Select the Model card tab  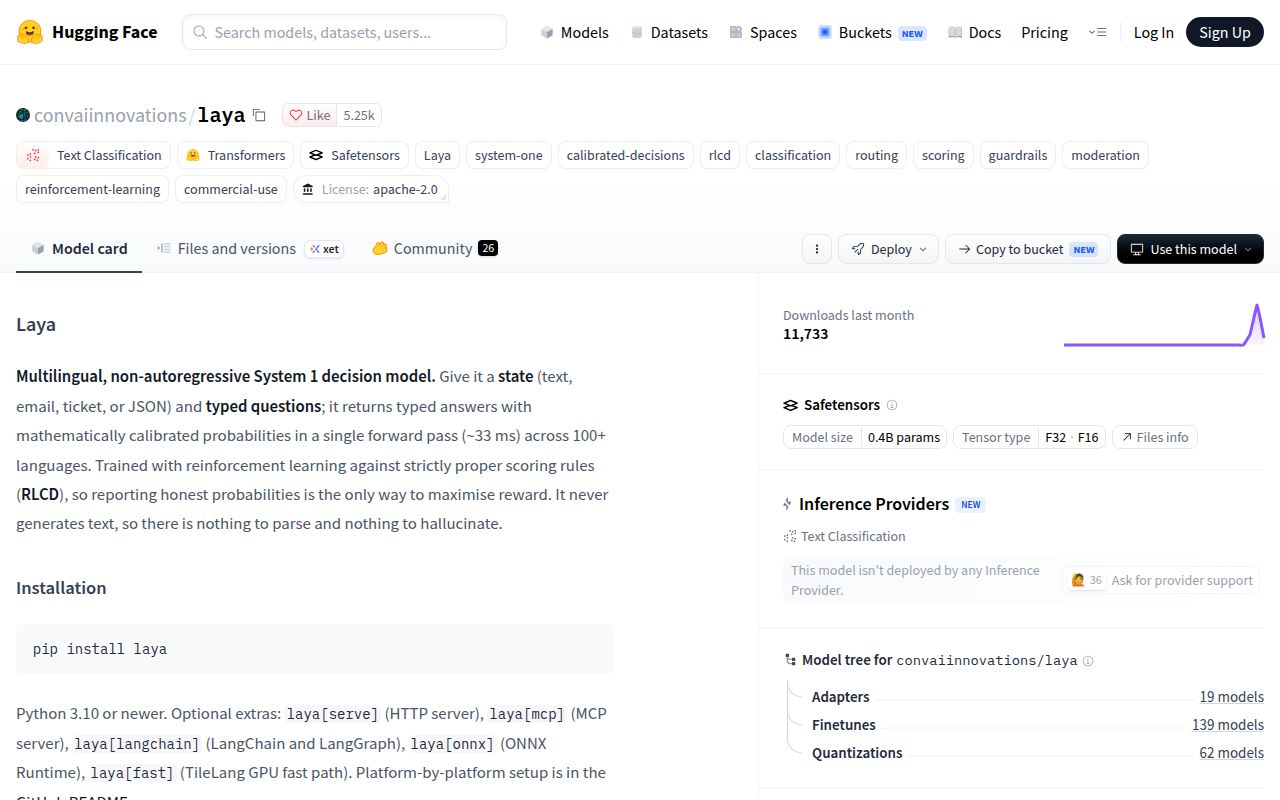[79, 249]
